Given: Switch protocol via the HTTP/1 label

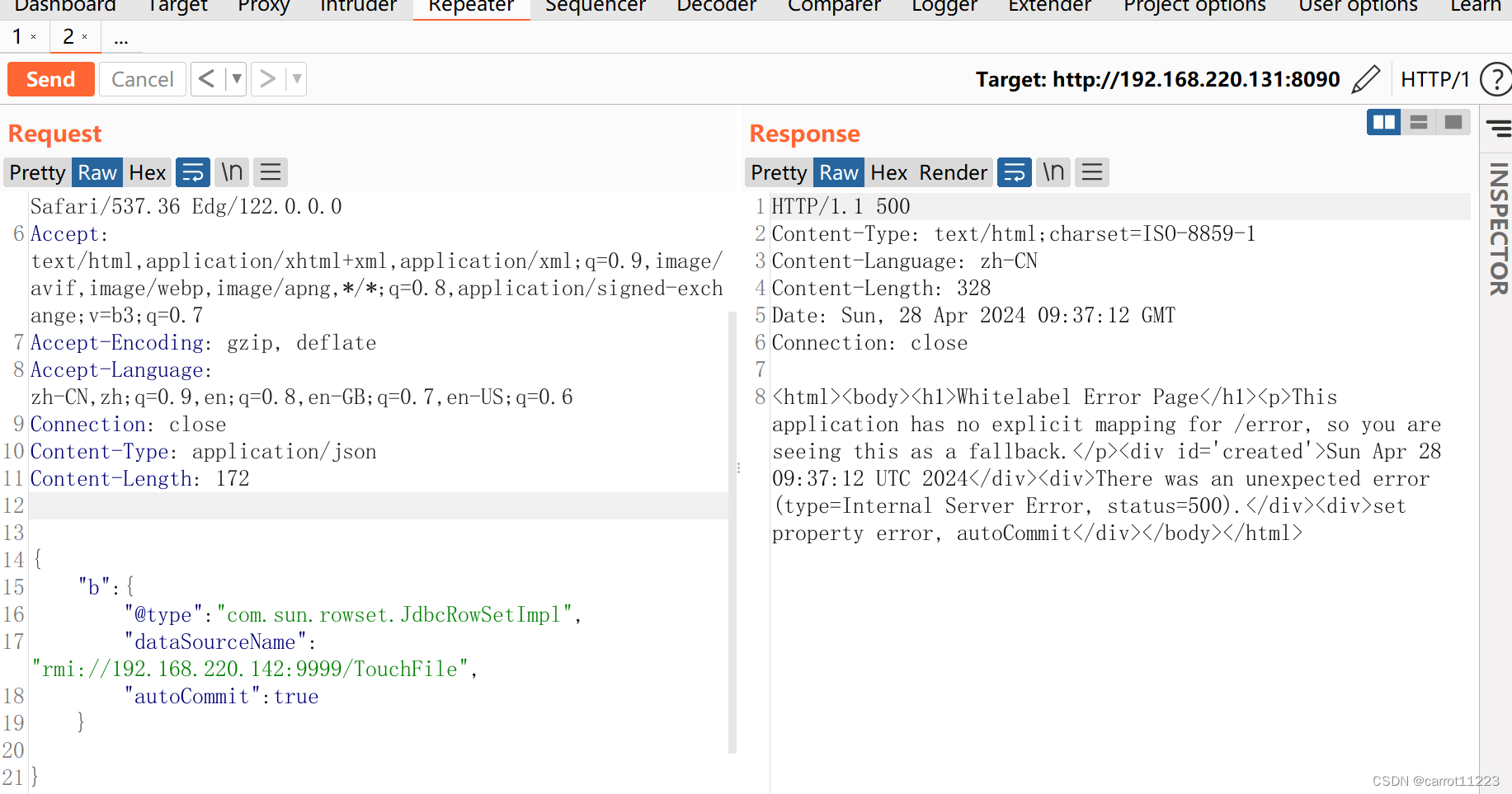Looking at the screenshot, I should [x=1435, y=79].
